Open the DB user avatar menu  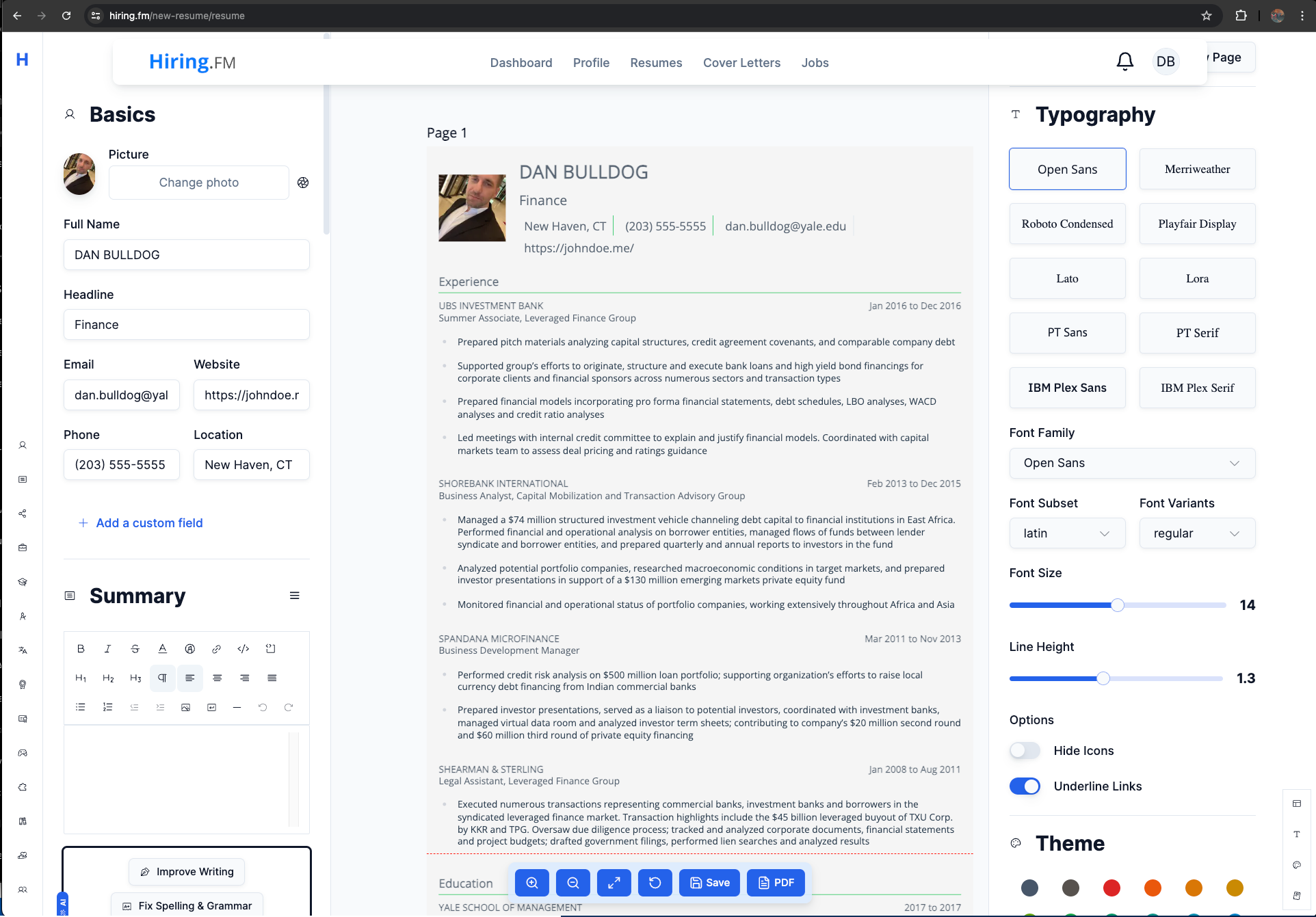(1166, 62)
